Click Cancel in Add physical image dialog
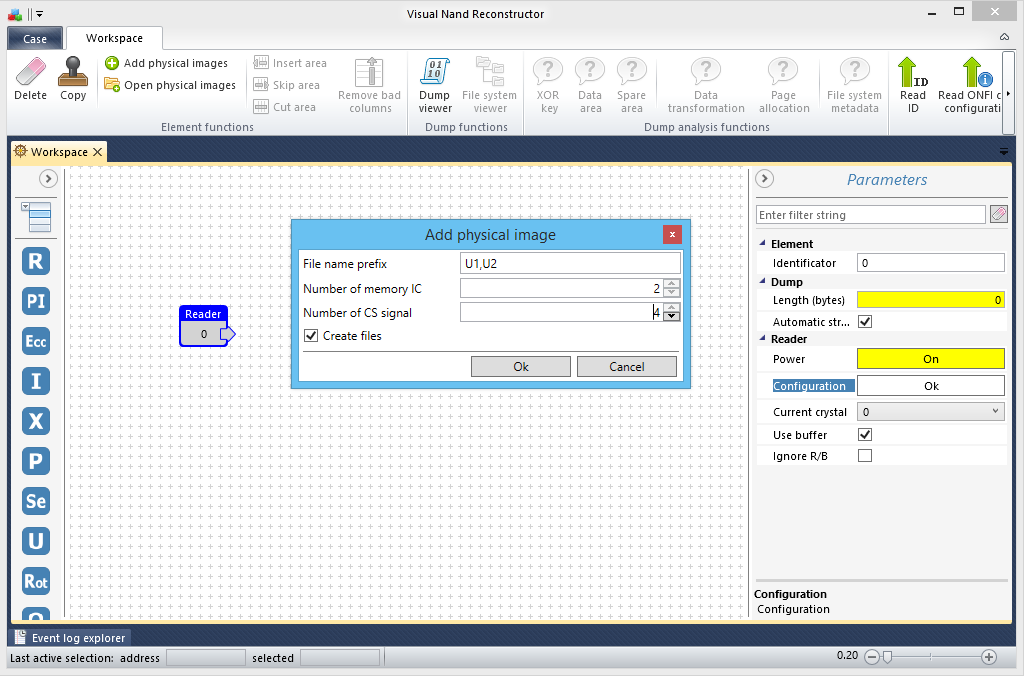Screen dimensions: 1025x677 click(x=627, y=367)
